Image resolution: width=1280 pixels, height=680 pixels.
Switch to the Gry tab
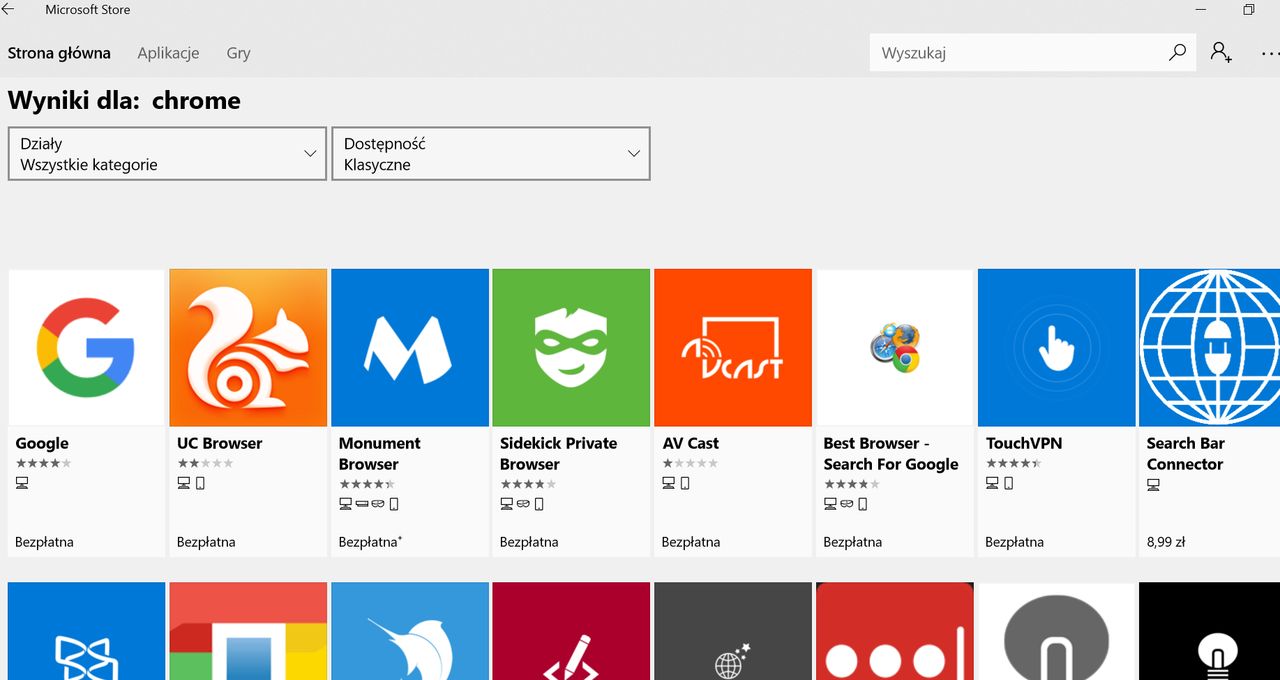[x=238, y=53]
